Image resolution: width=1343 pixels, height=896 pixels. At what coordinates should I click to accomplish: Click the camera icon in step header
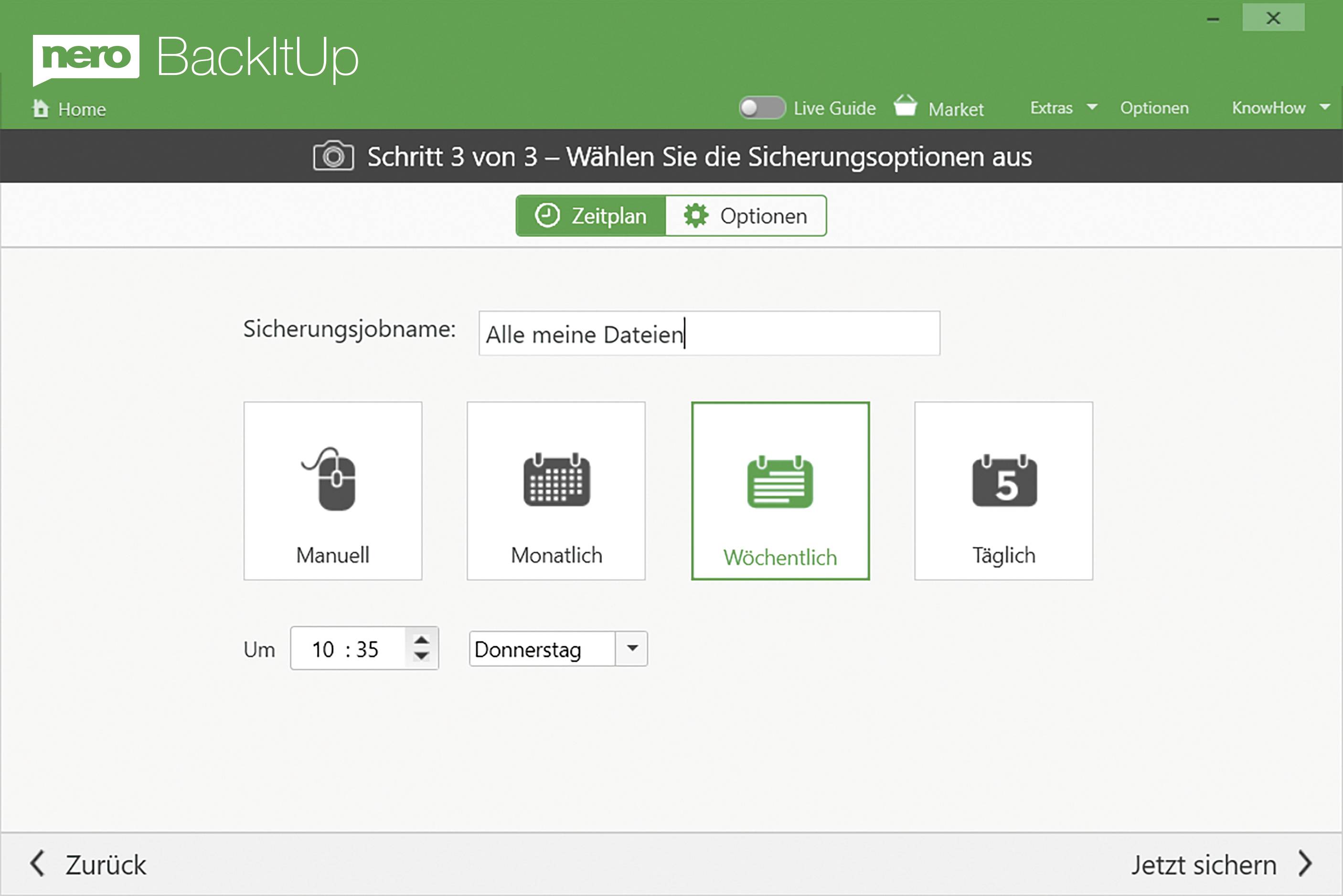[334, 156]
